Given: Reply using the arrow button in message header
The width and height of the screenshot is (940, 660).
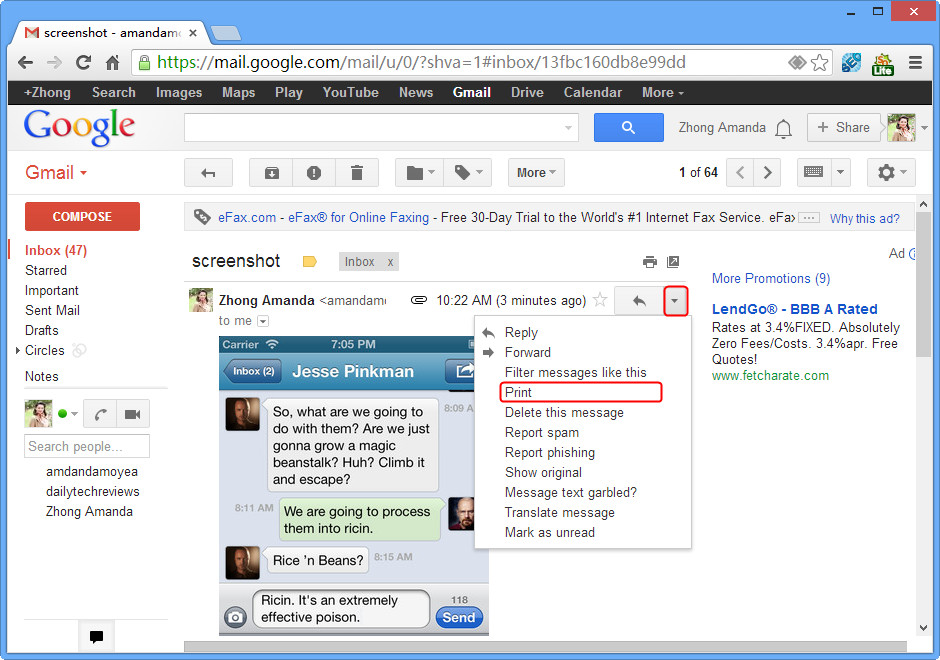Looking at the screenshot, I should coord(639,300).
